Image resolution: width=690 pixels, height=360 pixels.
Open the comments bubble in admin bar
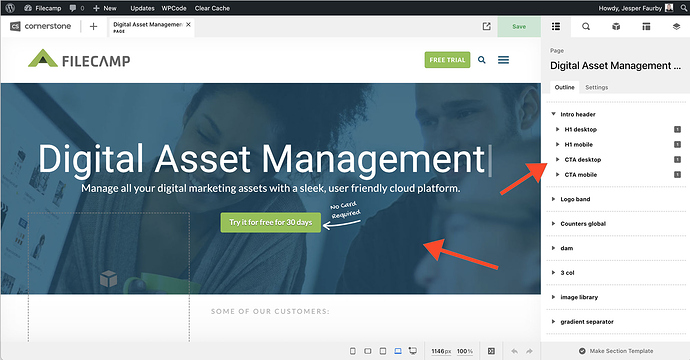pyautogui.click(x=77, y=8)
